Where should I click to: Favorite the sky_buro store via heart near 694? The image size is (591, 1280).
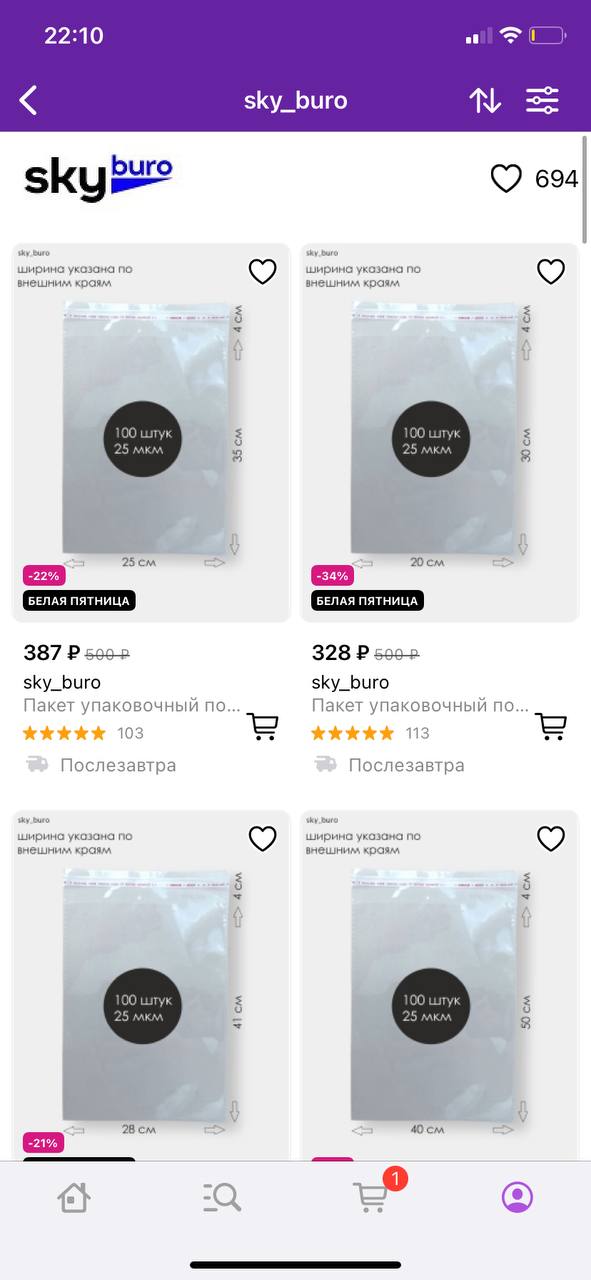click(x=506, y=179)
